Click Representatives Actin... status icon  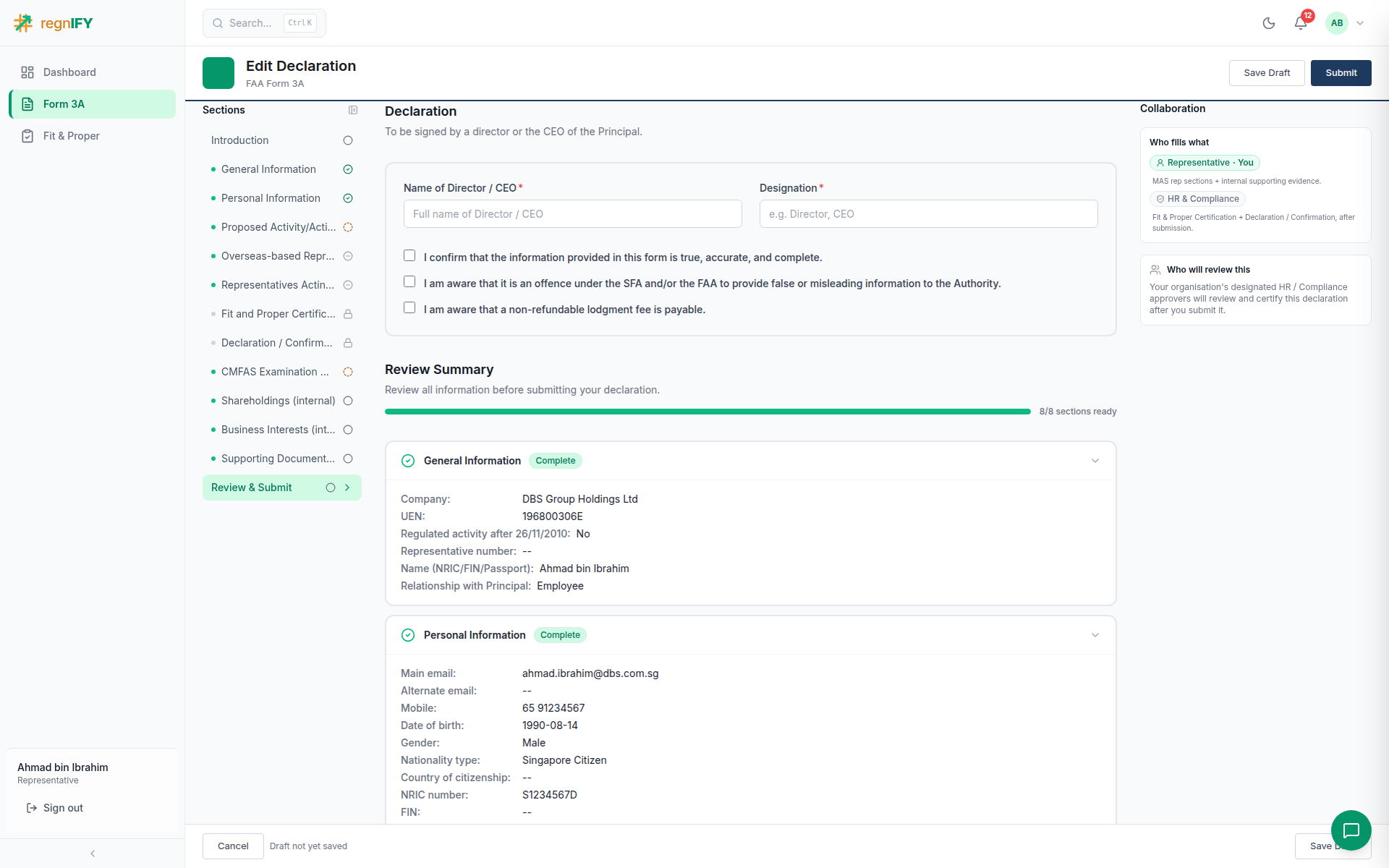click(x=348, y=285)
